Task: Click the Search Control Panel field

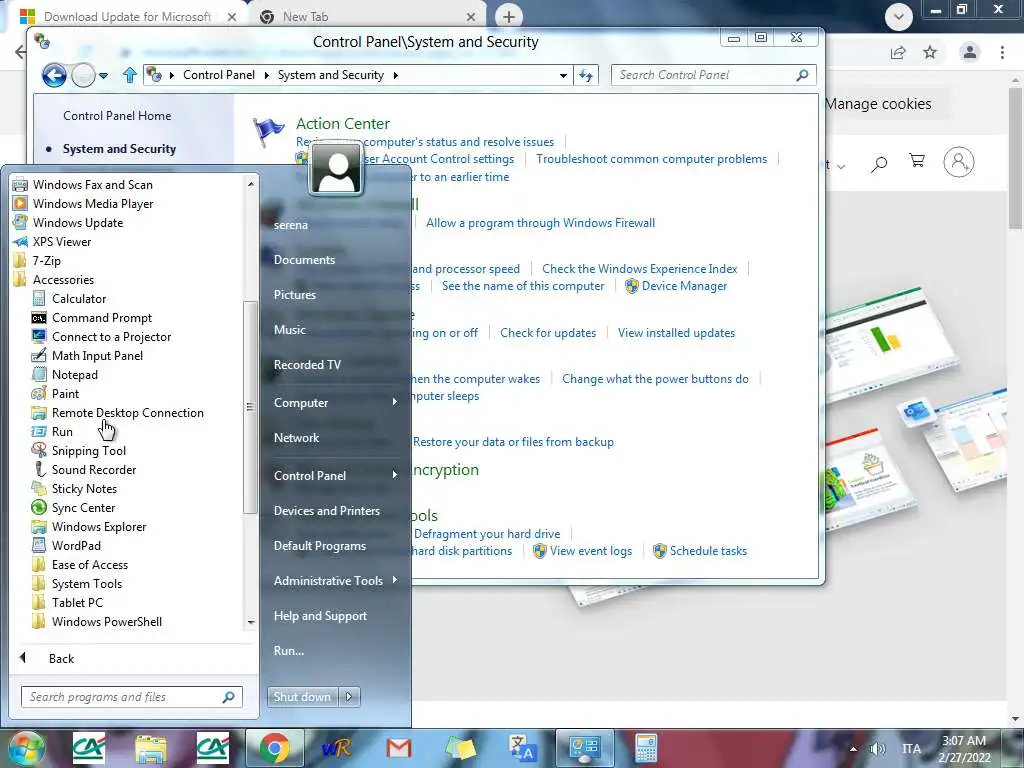Action: [713, 75]
